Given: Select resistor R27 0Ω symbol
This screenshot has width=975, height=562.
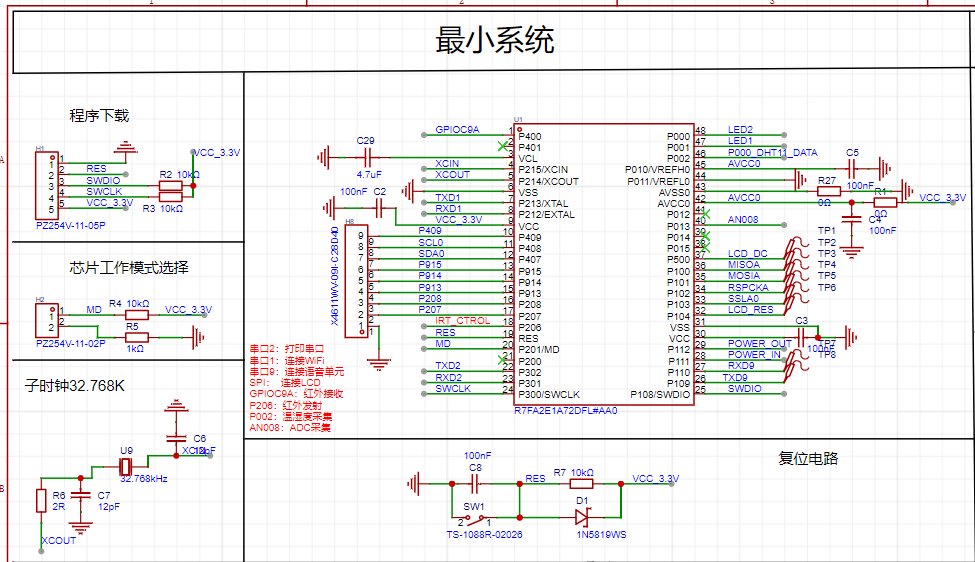Looking at the screenshot, I should [828, 191].
